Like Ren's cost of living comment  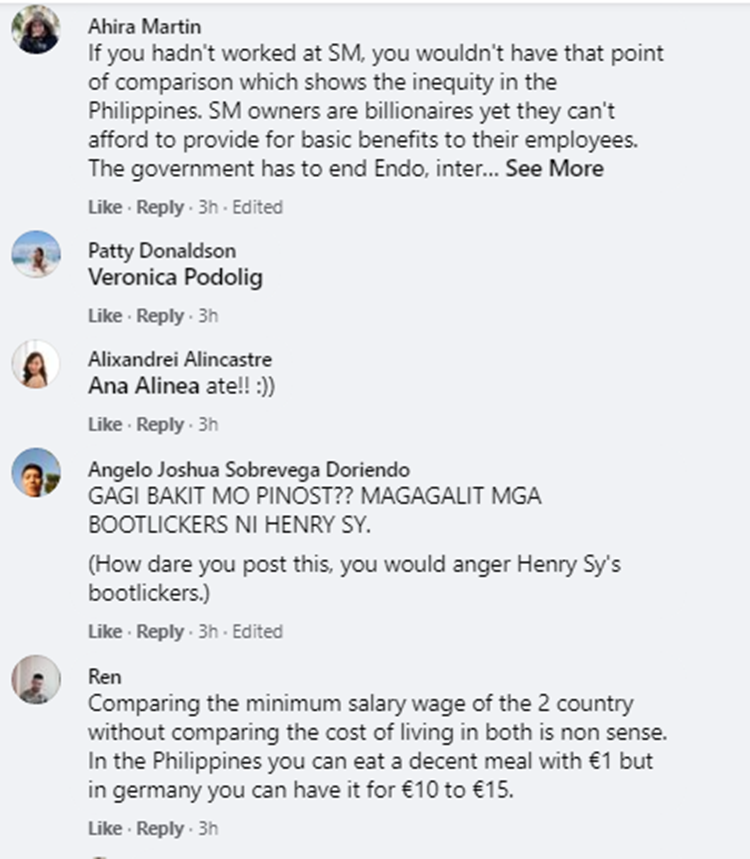(104, 829)
